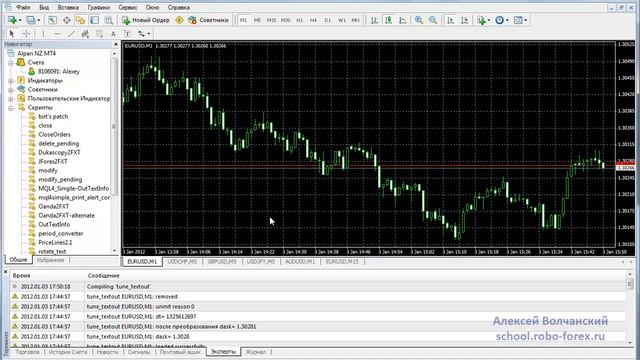Open the Strategy Tester icon
The height and width of the screenshot is (360, 640).
108,20
